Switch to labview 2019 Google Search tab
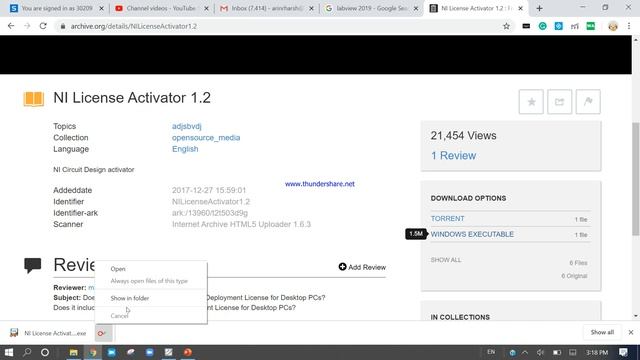 coord(371,8)
